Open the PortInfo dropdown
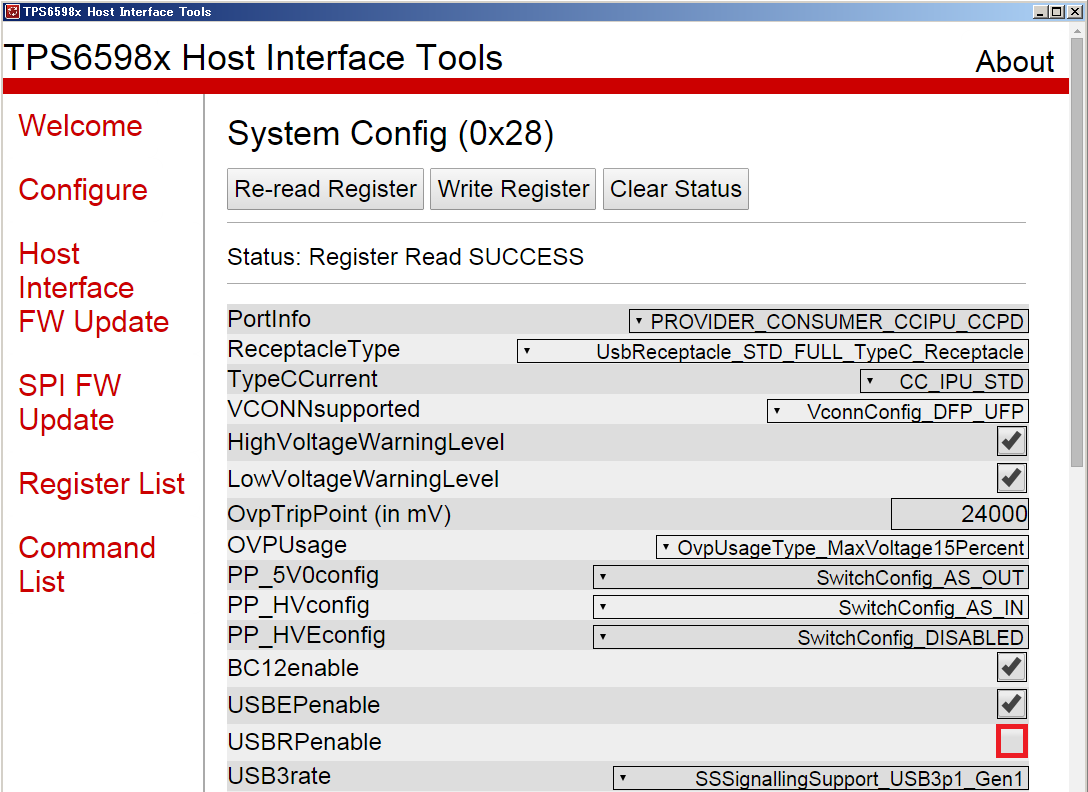1088x792 pixels. 828,321
